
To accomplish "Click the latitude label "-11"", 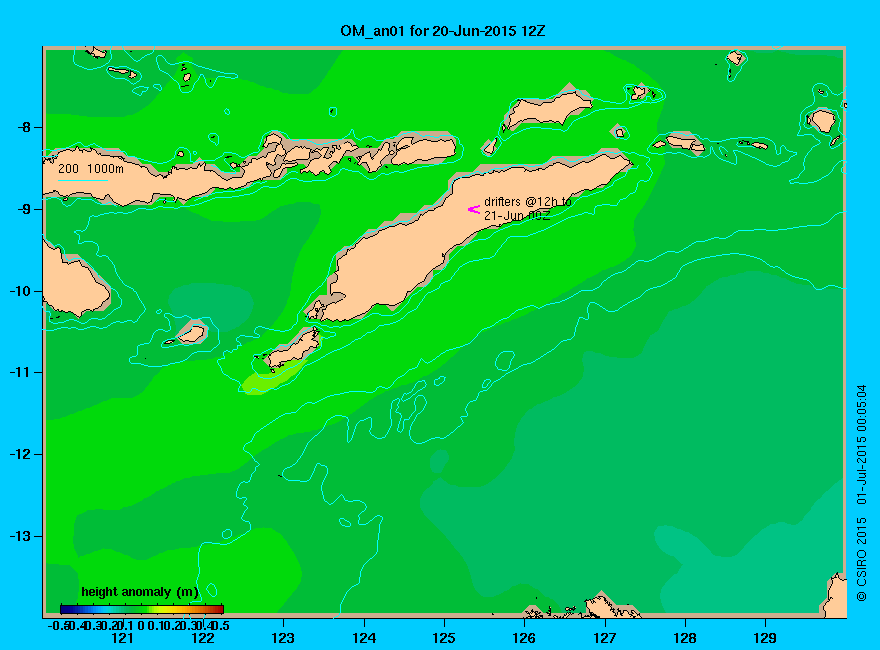I will pos(21,373).
